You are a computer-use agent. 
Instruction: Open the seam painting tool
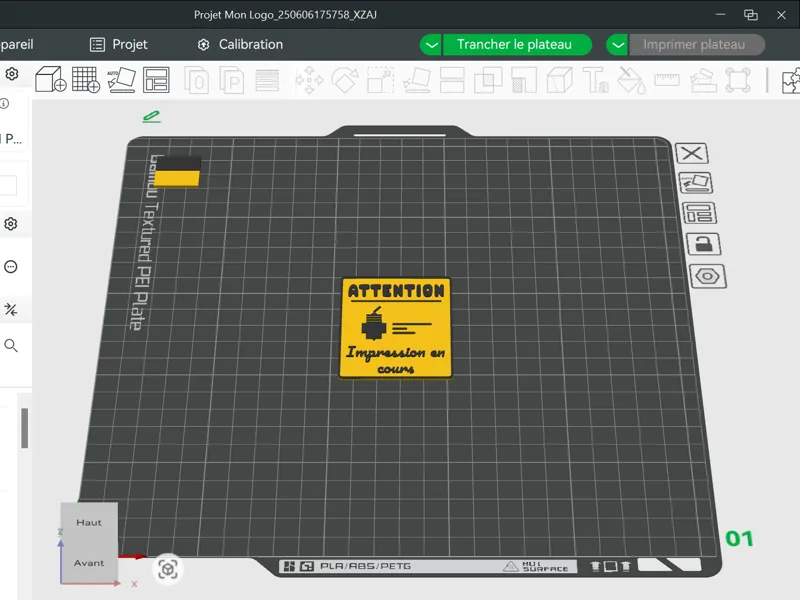click(560, 80)
